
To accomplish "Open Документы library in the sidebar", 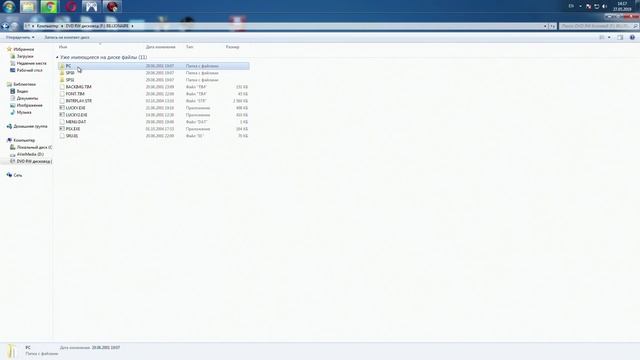I will pyautogui.click(x=27, y=98).
